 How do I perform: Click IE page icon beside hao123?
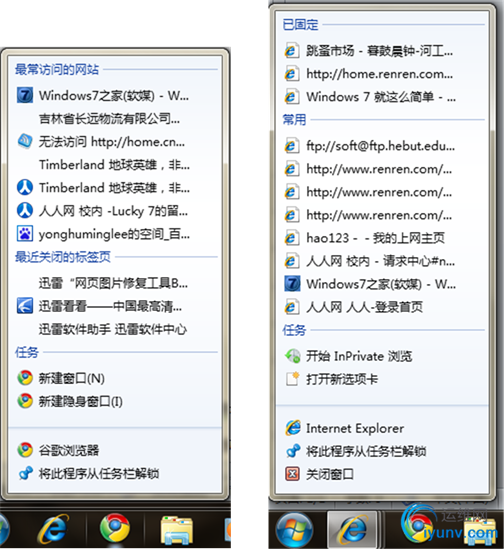(292, 238)
